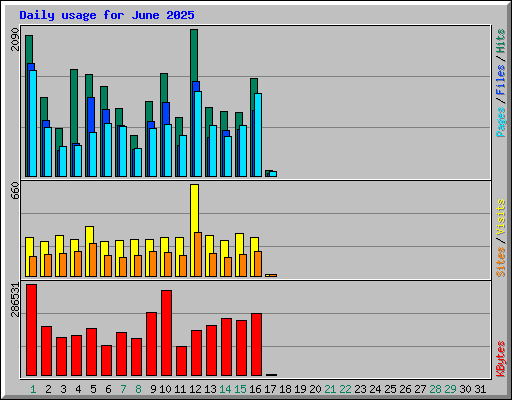
Task: Click day label 27 on the x-axis
Action: pos(420,389)
